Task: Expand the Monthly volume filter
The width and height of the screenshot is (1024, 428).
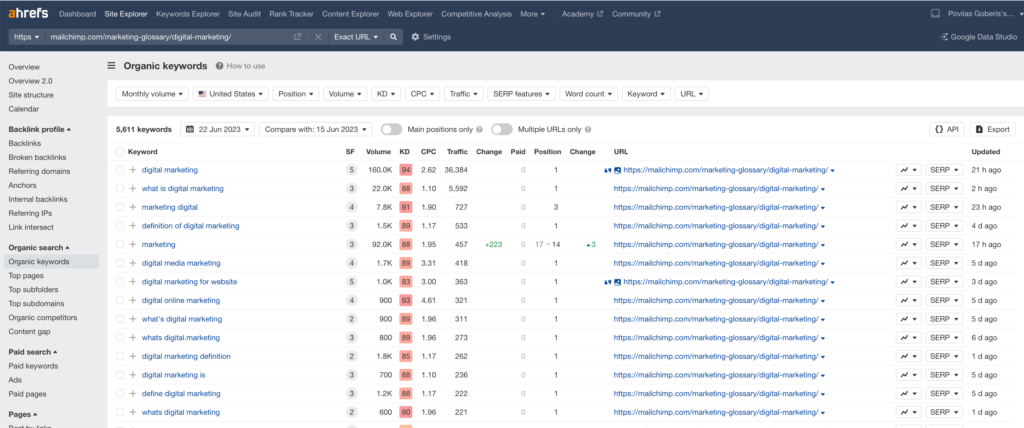Action: [x=152, y=94]
